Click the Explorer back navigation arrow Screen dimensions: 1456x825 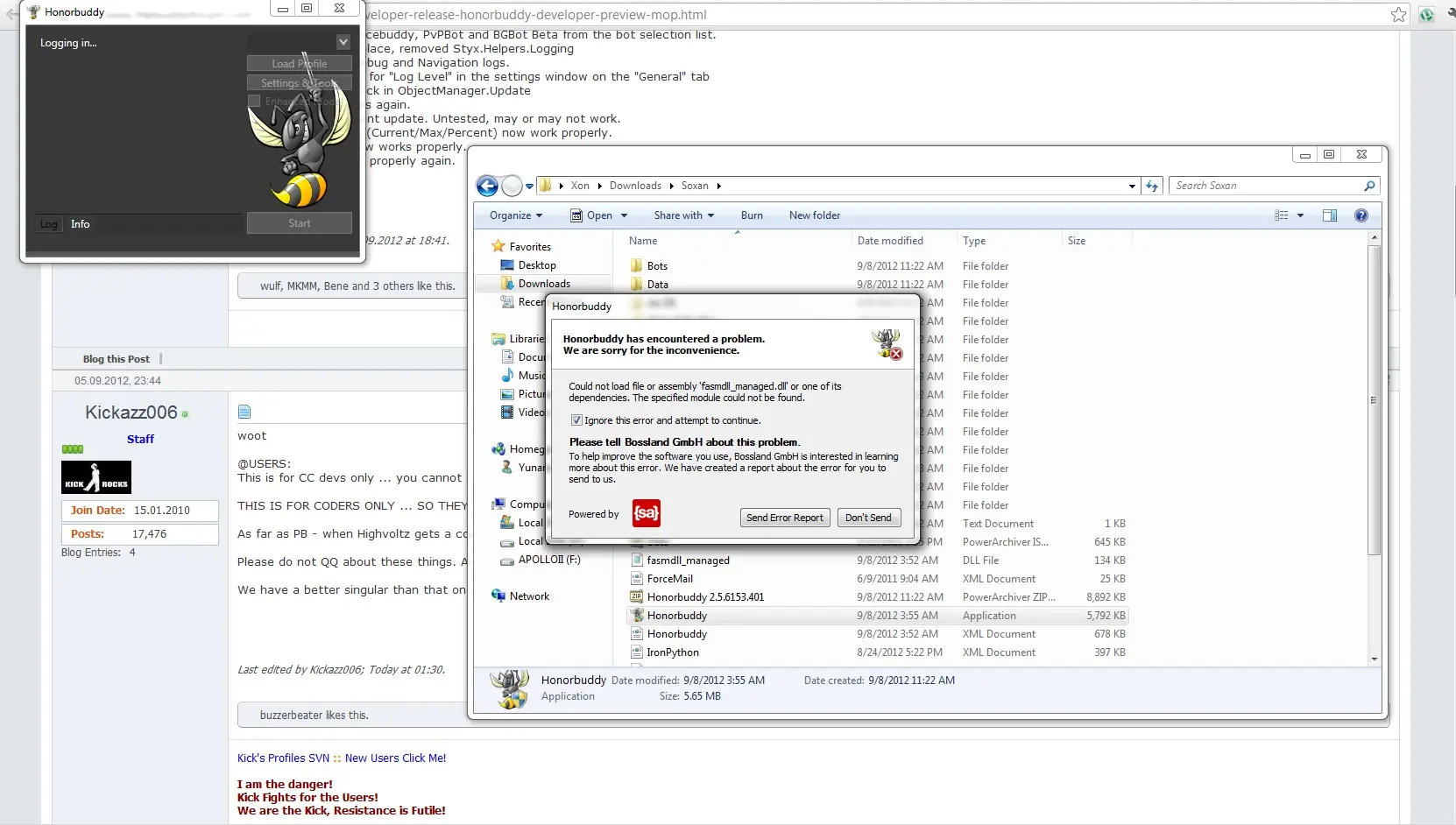click(487, 186)
